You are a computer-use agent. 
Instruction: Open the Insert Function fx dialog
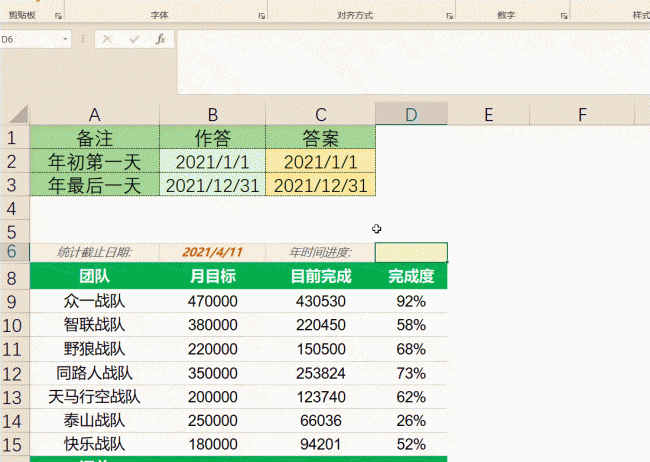[160, 39]
